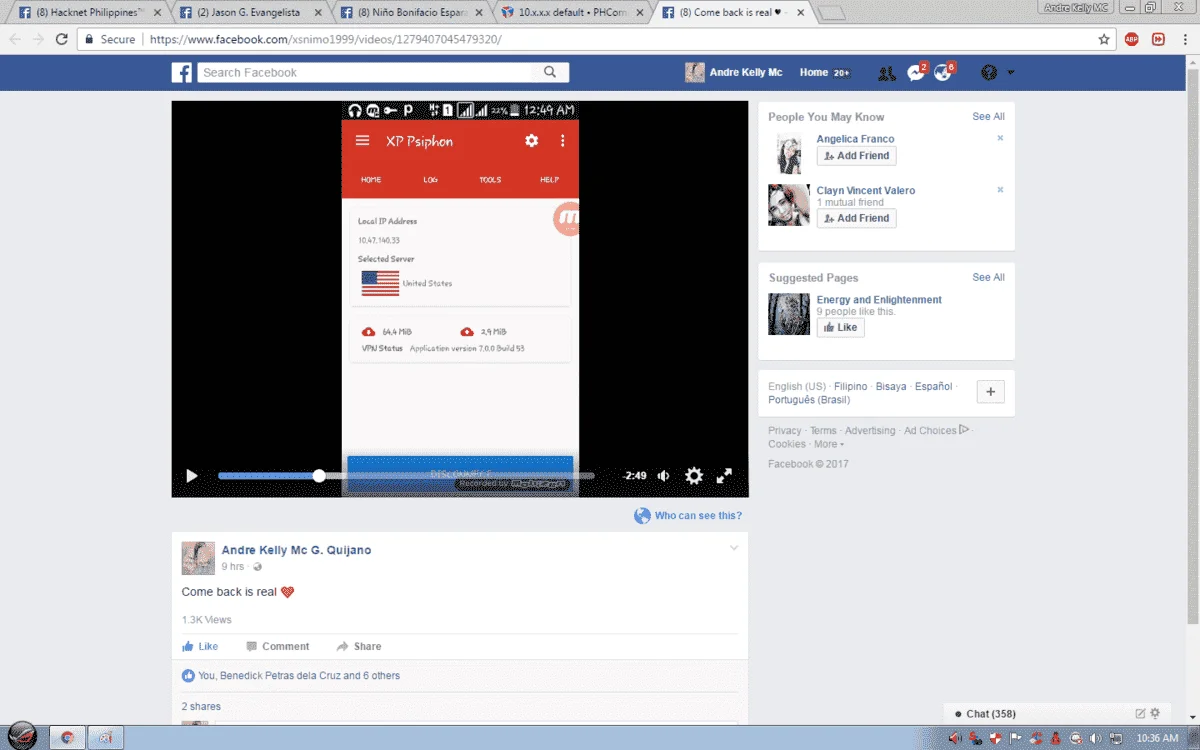Select TOOLS tab in XP Psiphon
Viewport: 1200px width, 750px height.
(490, 180)
